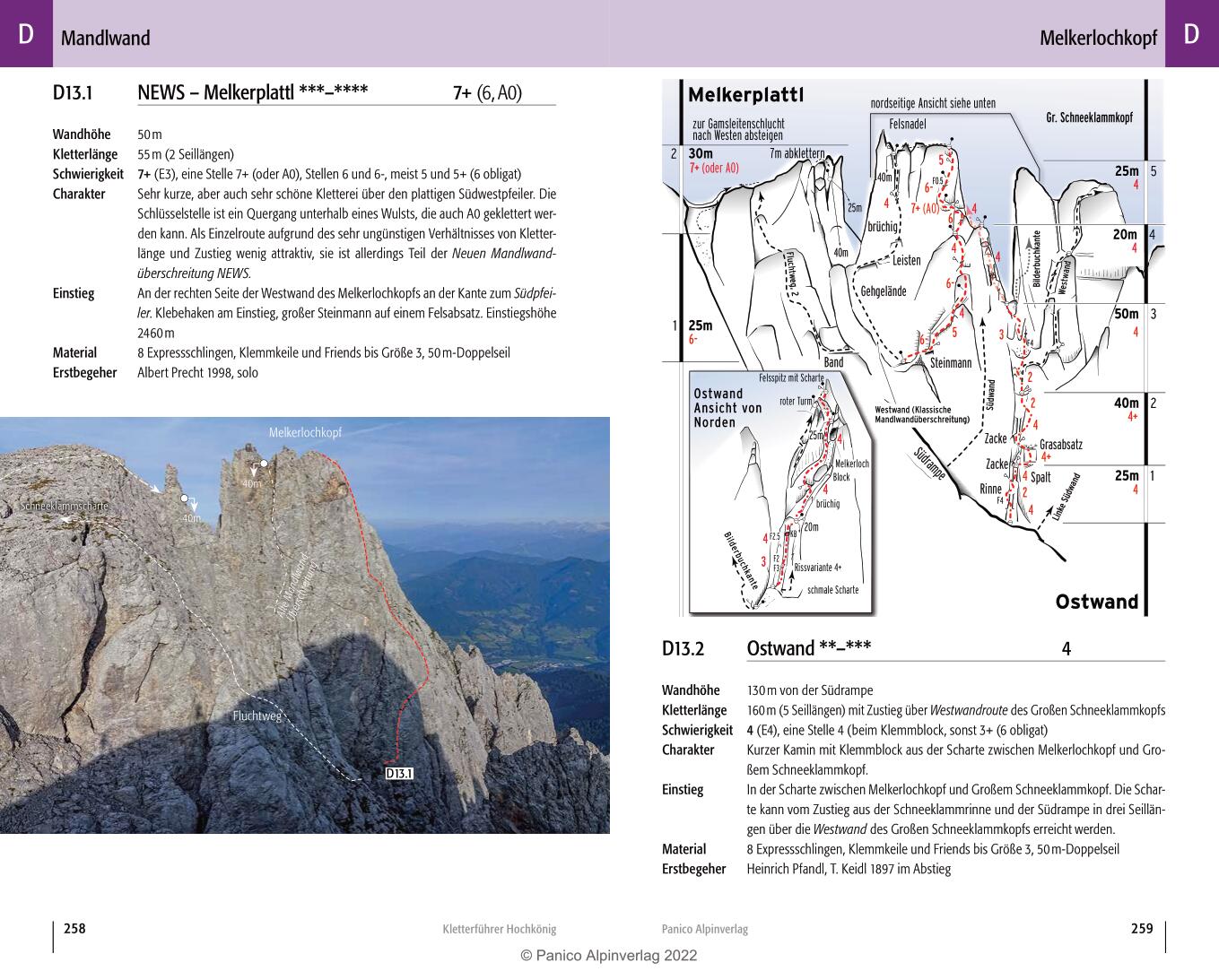Click page number 259
This screenshot has height=980, width=1219.
[x=1142, y=929]
